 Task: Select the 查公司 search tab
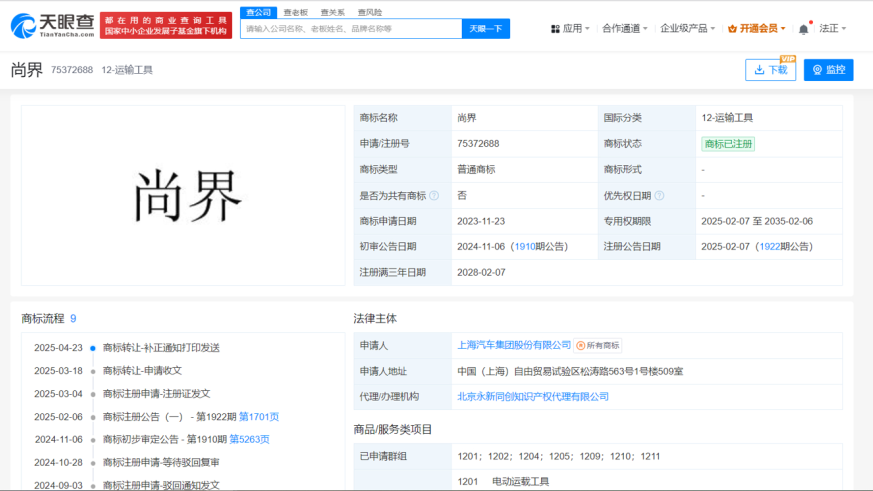pos(258,12)
